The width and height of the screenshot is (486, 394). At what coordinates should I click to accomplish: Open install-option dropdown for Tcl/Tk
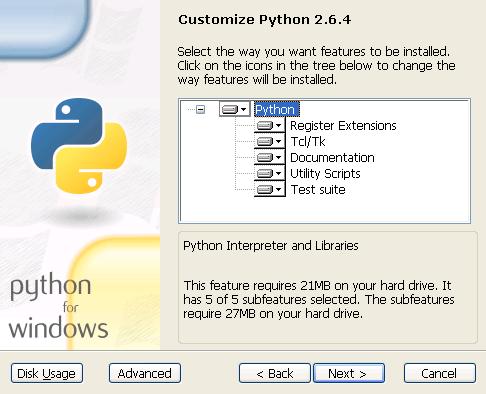pyautogui.click(x=269, y=141)
